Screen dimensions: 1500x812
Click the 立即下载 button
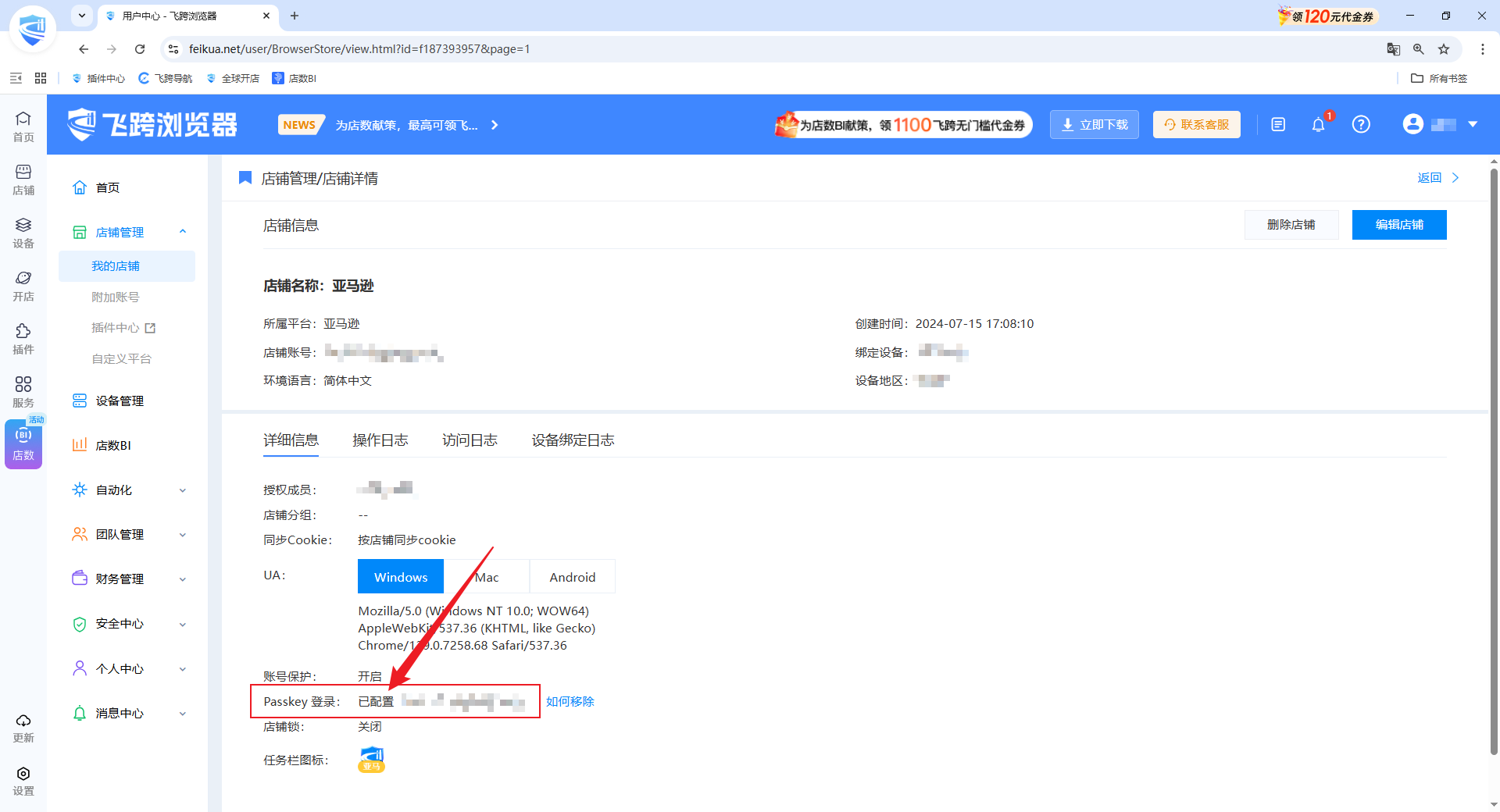[x=1095, y=125]
